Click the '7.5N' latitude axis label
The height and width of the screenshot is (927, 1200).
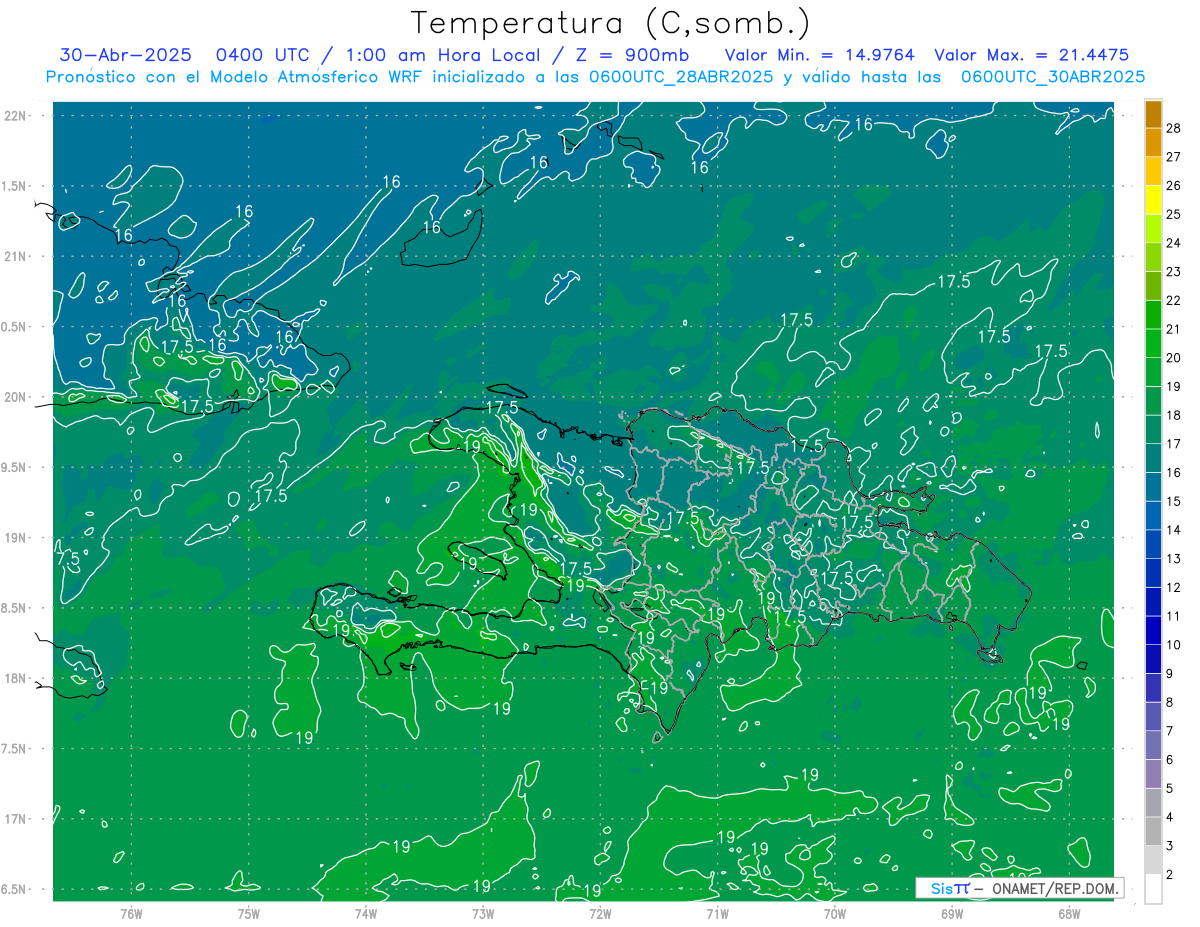(x=12, y=749)
